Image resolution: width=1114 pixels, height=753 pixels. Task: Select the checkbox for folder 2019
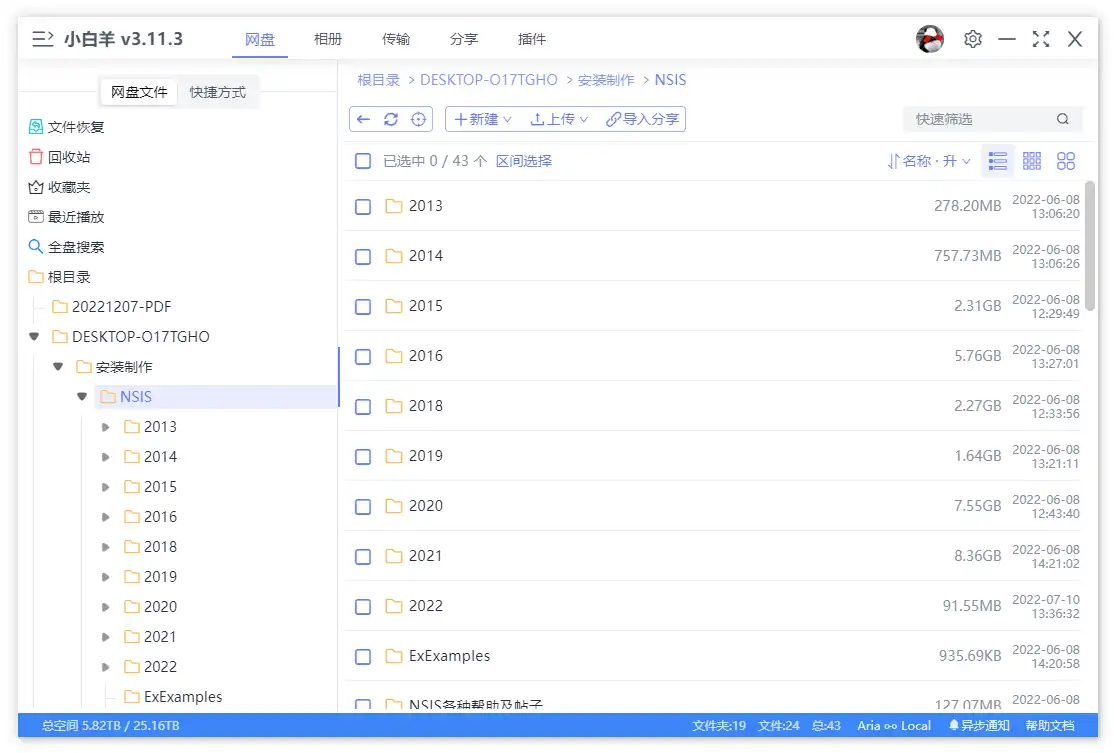pos(363,456)
